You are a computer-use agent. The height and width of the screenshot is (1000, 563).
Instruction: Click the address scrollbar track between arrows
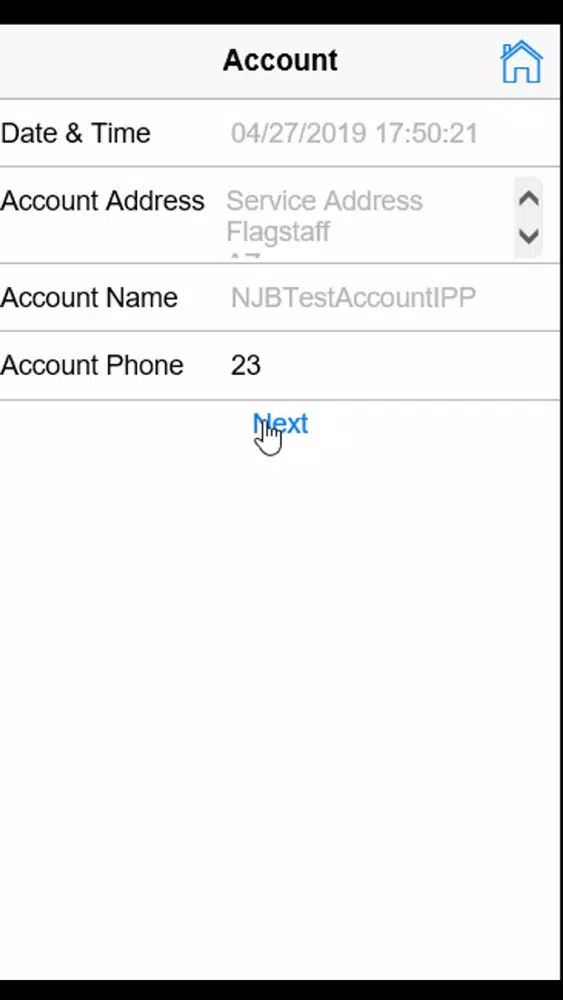click(529, 217)
